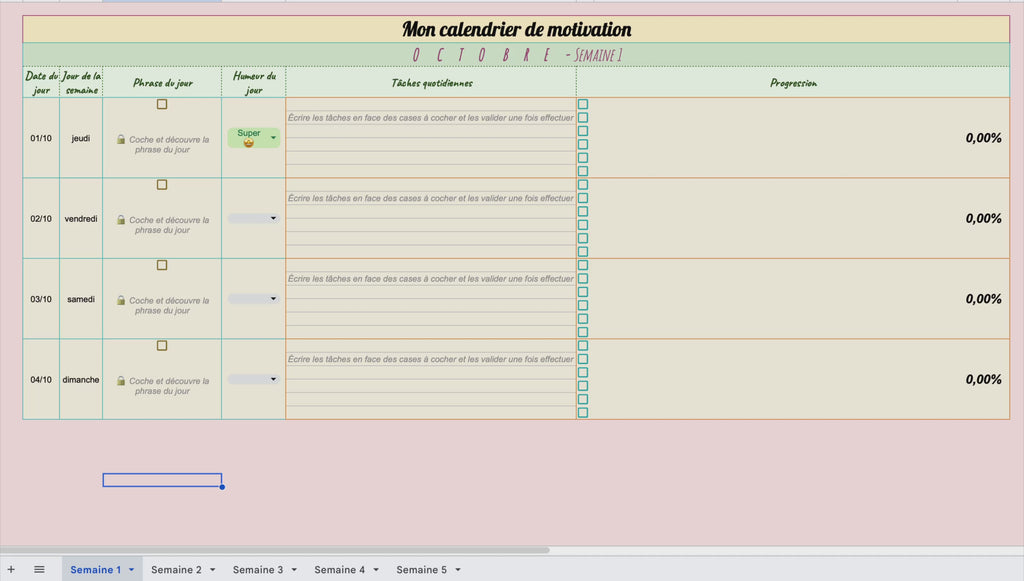Image resolution: width=1024 pixels, height=581 pixels.
Task: Select the 'dimanche' day cell
Action: click(x=81, y=379)
